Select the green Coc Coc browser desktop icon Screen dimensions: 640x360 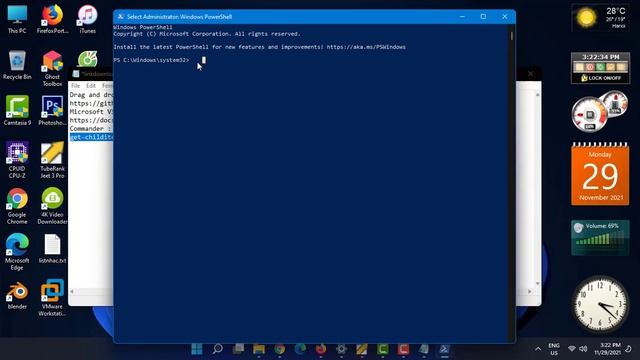[87, 59]
